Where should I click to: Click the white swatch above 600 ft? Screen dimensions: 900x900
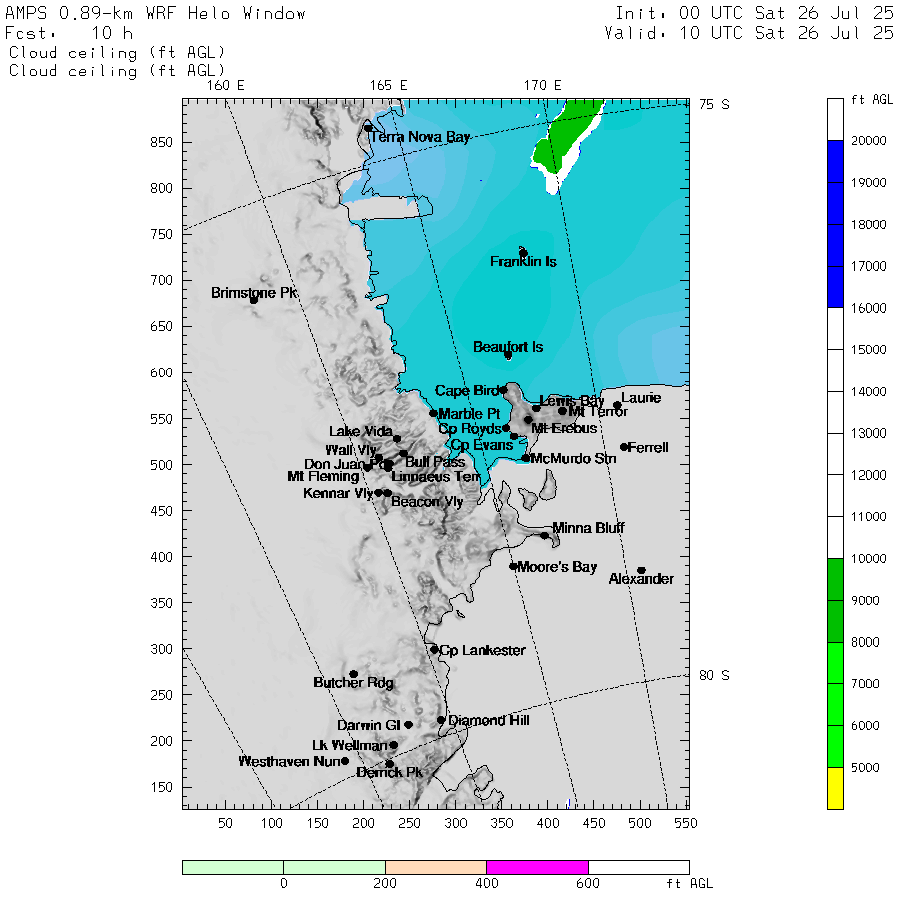(x=639, y=867)
